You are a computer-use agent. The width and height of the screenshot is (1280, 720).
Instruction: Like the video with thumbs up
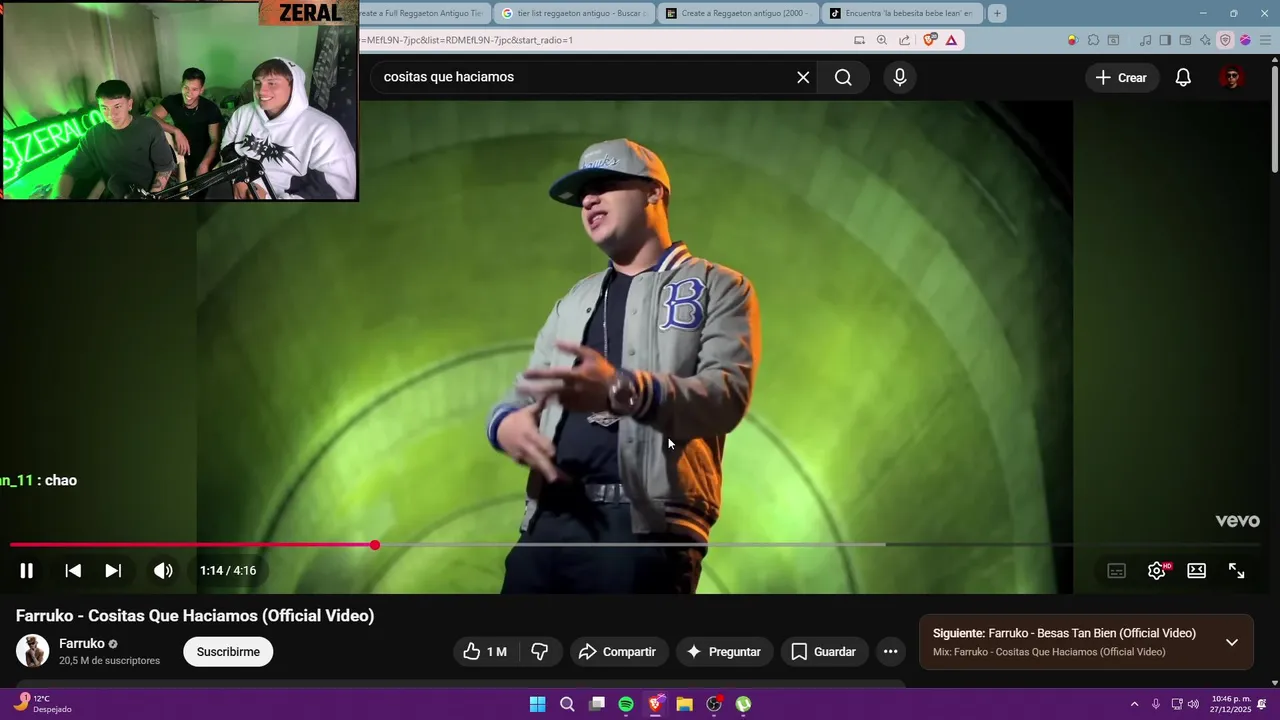(x=485, y=652)
